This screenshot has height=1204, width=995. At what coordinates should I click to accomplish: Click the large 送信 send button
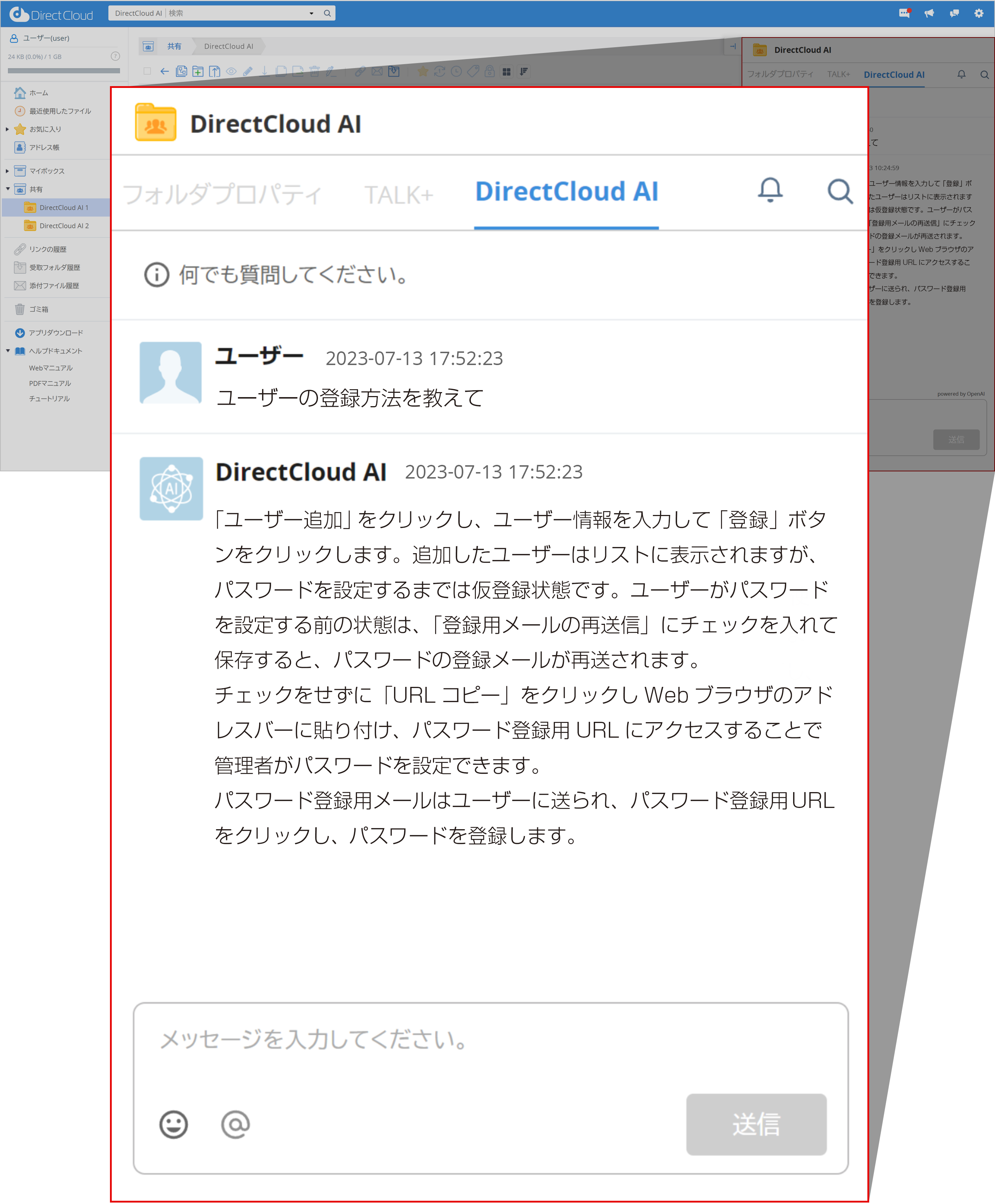pyautogui.click(x=757, y=1124)
